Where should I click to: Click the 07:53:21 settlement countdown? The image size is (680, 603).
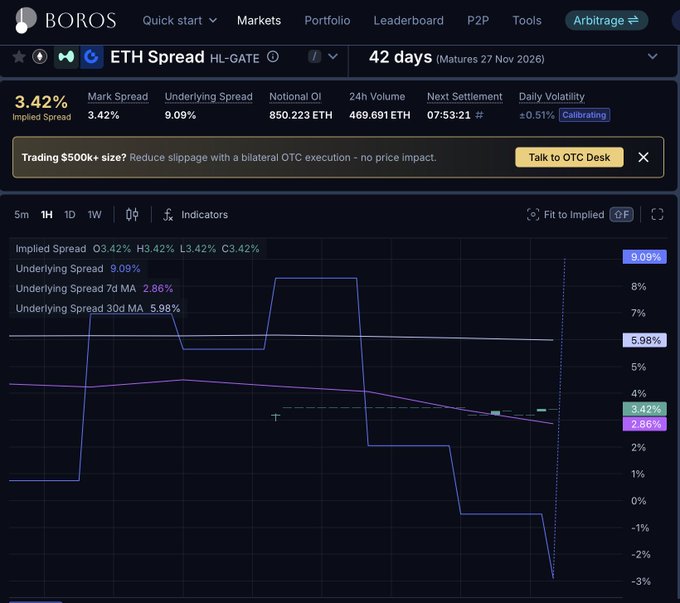(448, 115)
